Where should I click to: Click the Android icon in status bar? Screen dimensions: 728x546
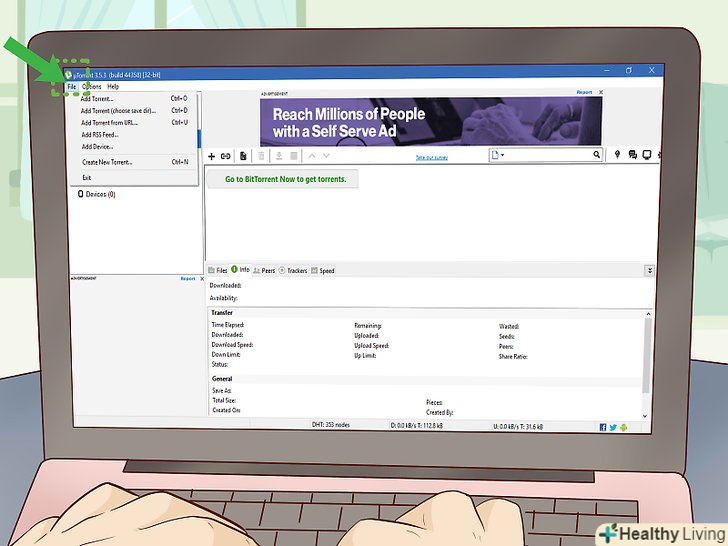coord(624,427)
